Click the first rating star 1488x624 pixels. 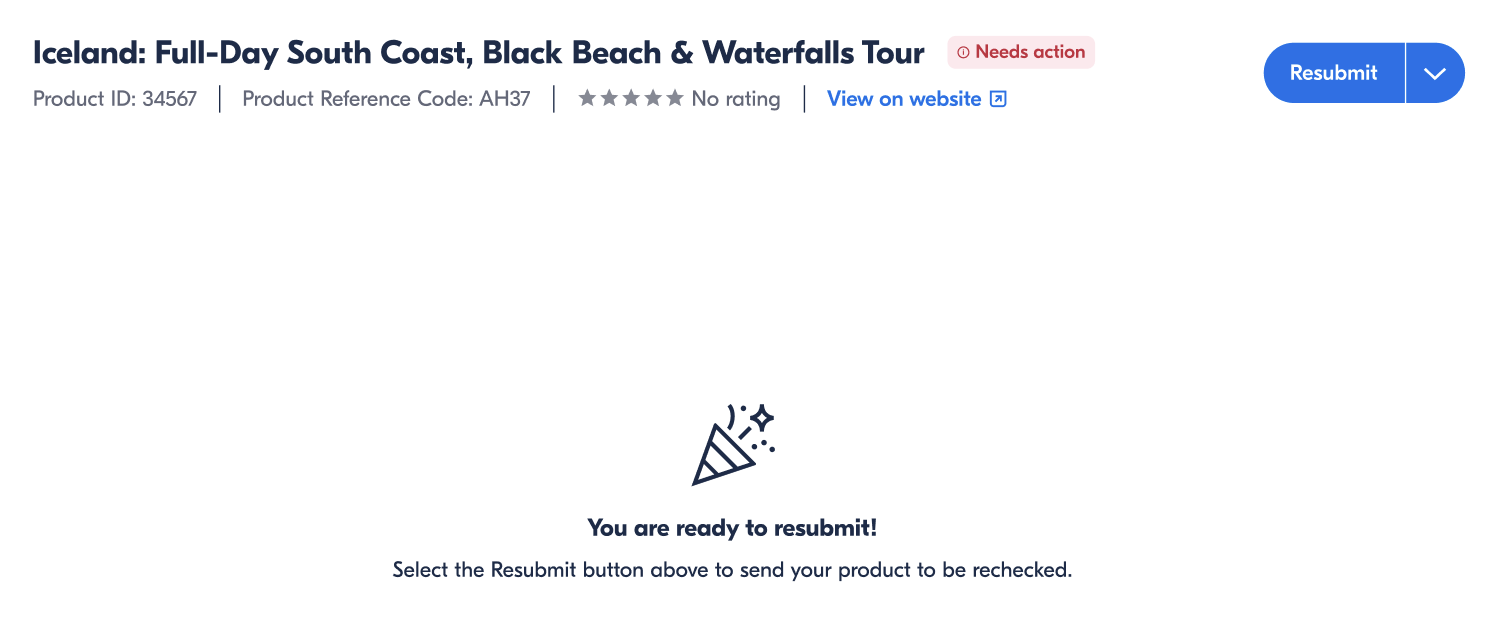point(587,98)
